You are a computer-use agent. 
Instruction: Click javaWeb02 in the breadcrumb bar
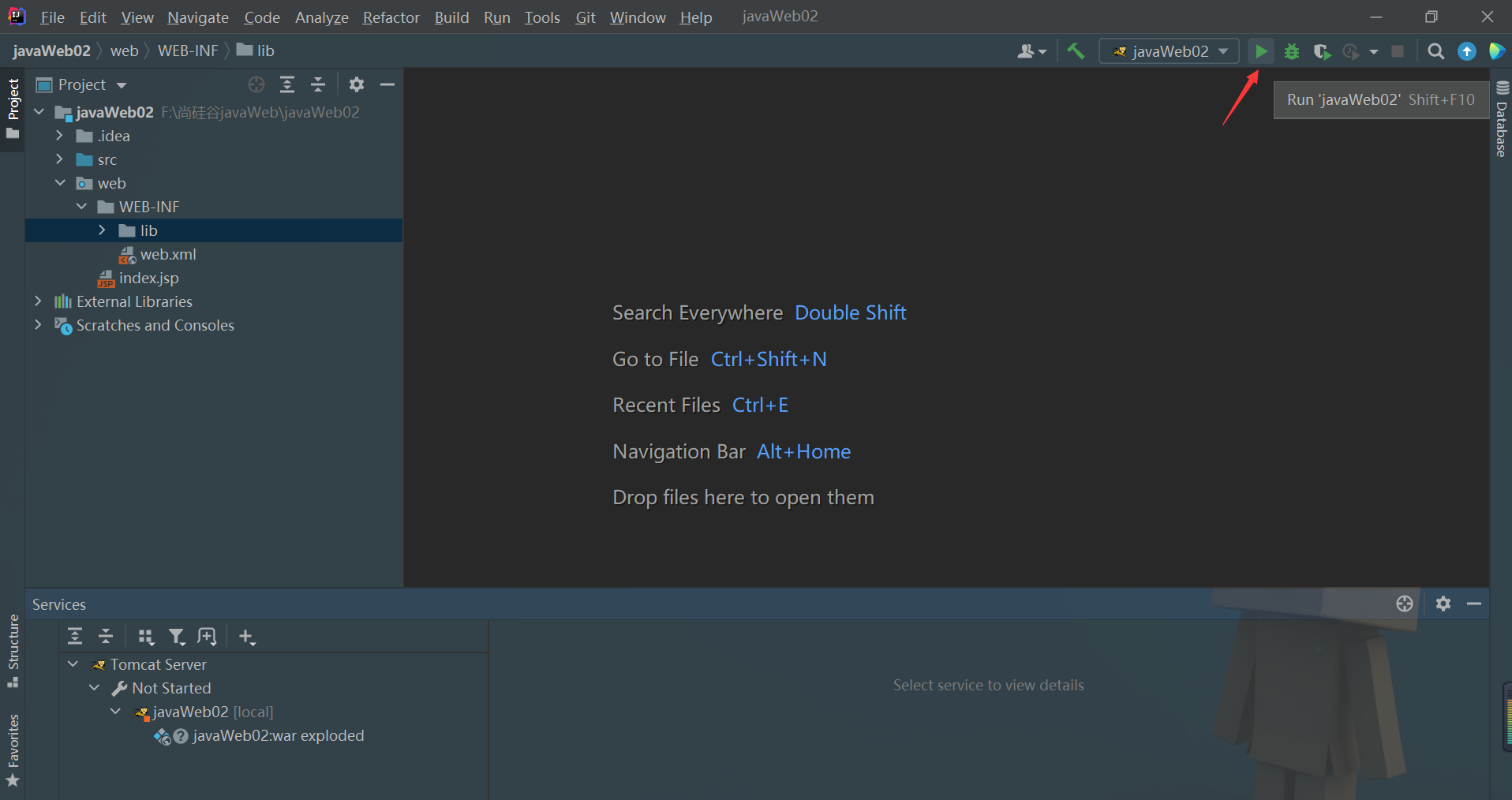[52, 50]
